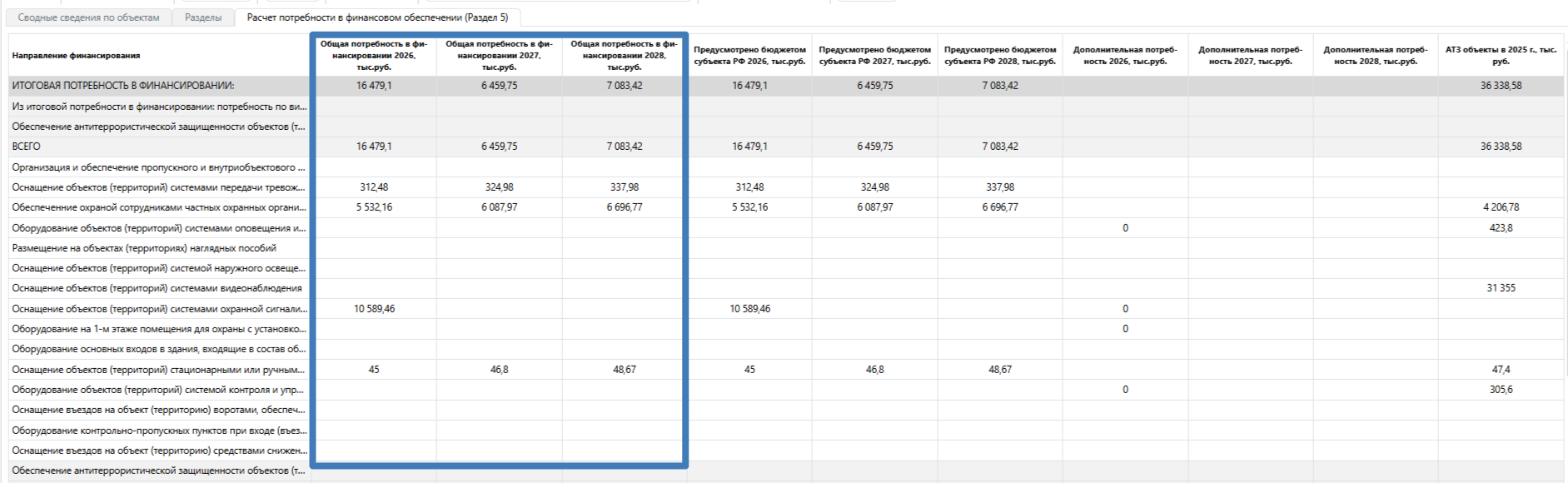The width and height of the screenshot is (1568, 483).
Task: Sort by 'Общая потребность в финансировании 2026' header
Action: click(374, 55)
